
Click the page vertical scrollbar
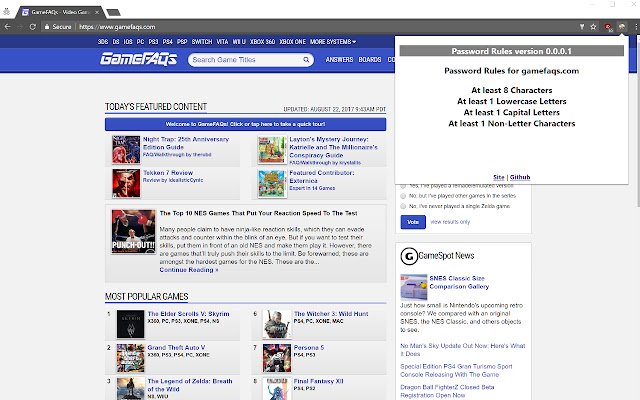(637, 122)
